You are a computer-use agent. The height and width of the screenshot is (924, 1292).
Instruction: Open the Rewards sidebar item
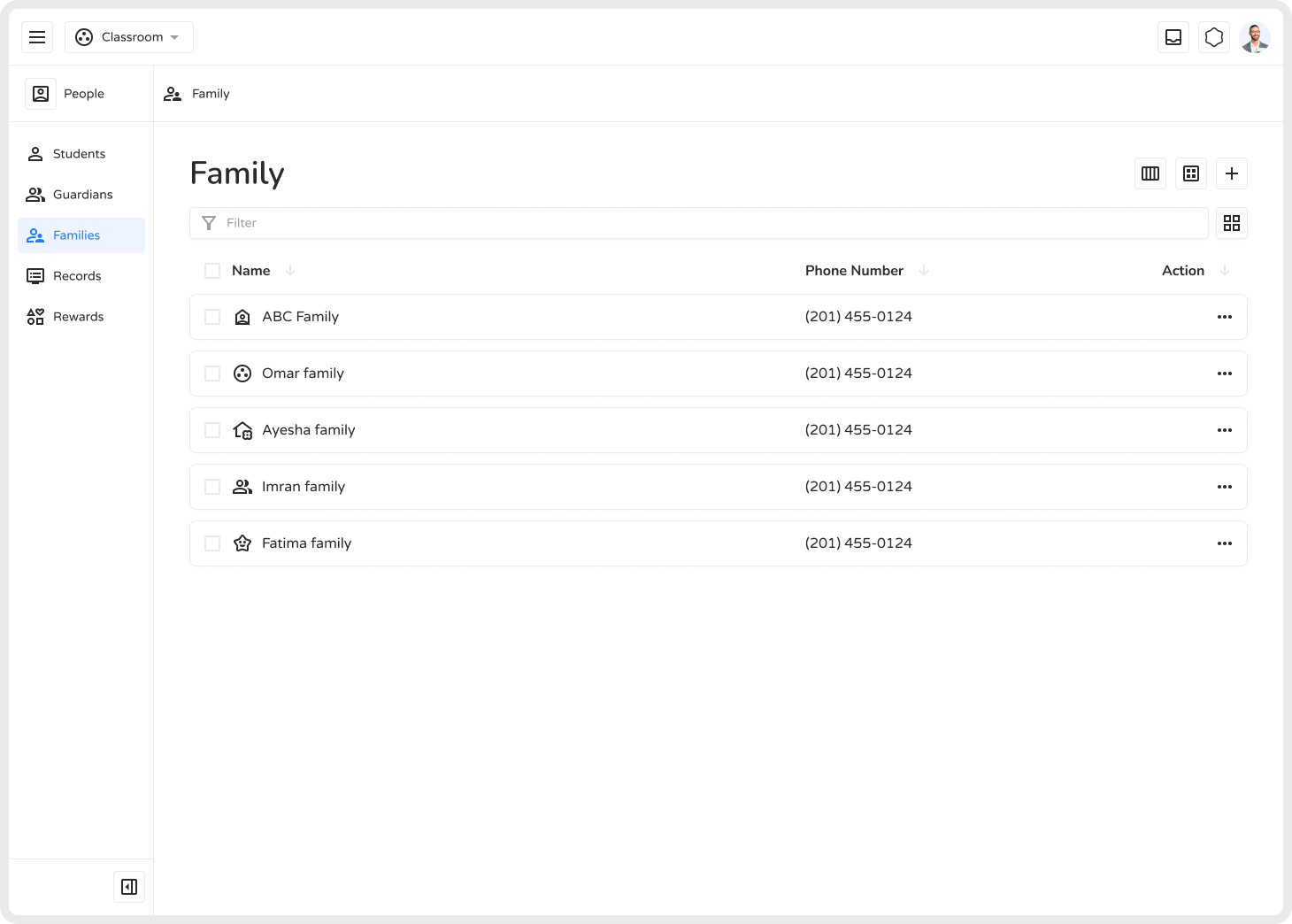78,317
